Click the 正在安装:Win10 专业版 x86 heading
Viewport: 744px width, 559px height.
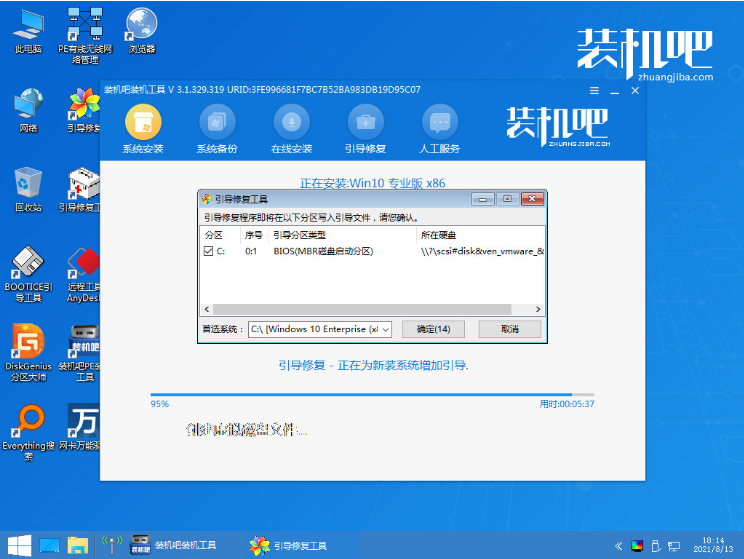click(x=372, y=183)
